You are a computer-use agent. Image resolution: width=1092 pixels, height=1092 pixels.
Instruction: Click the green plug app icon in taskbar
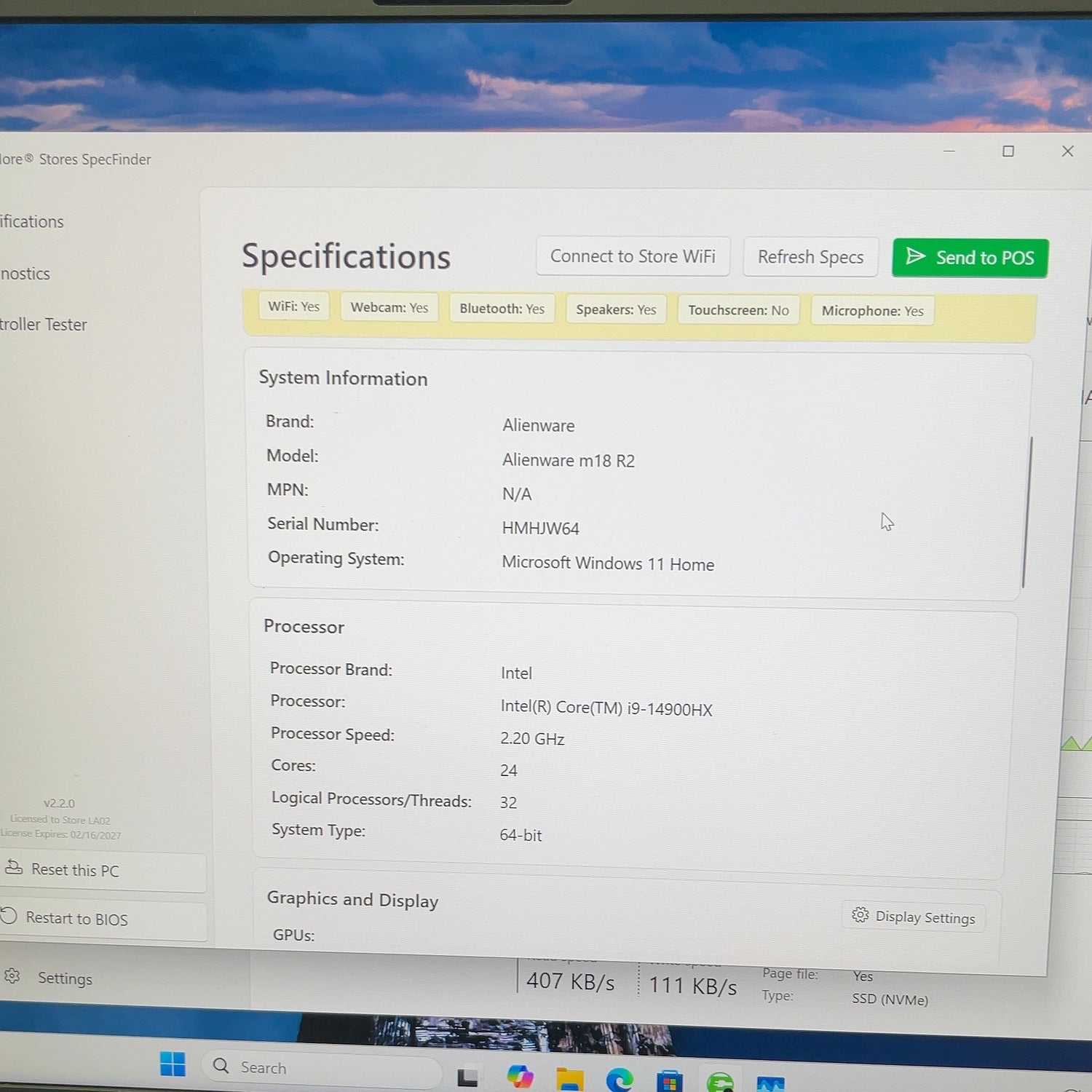coord(719,1082)
